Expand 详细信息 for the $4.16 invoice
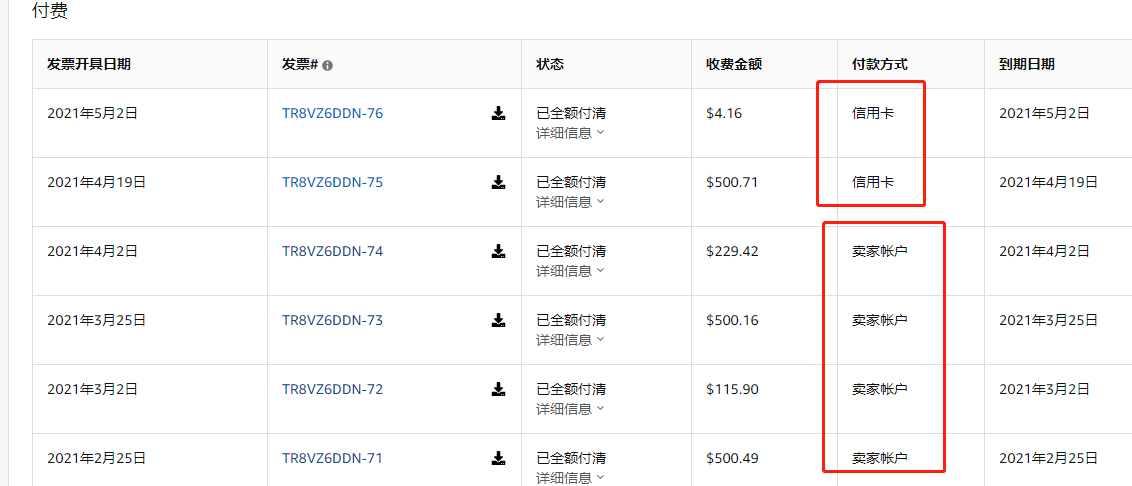 [x=570, y=133]
